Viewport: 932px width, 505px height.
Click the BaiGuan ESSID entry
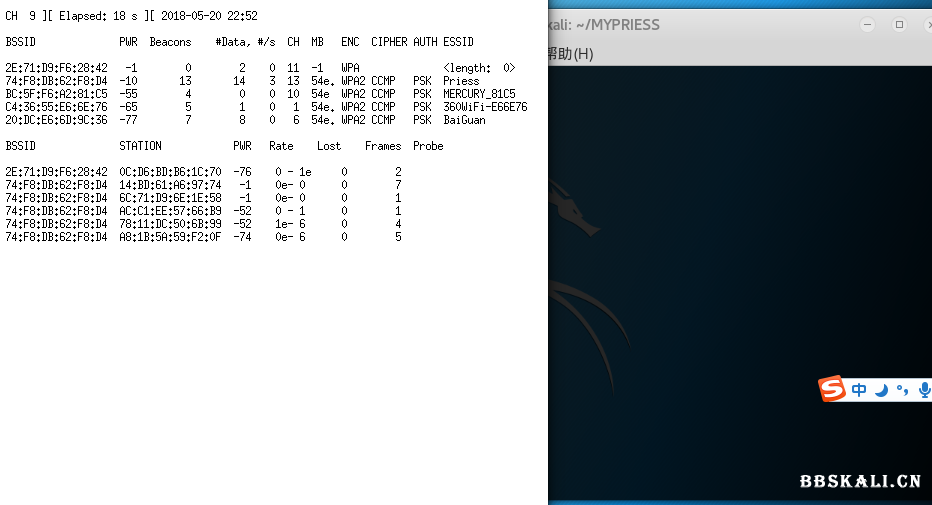(464, 120)
